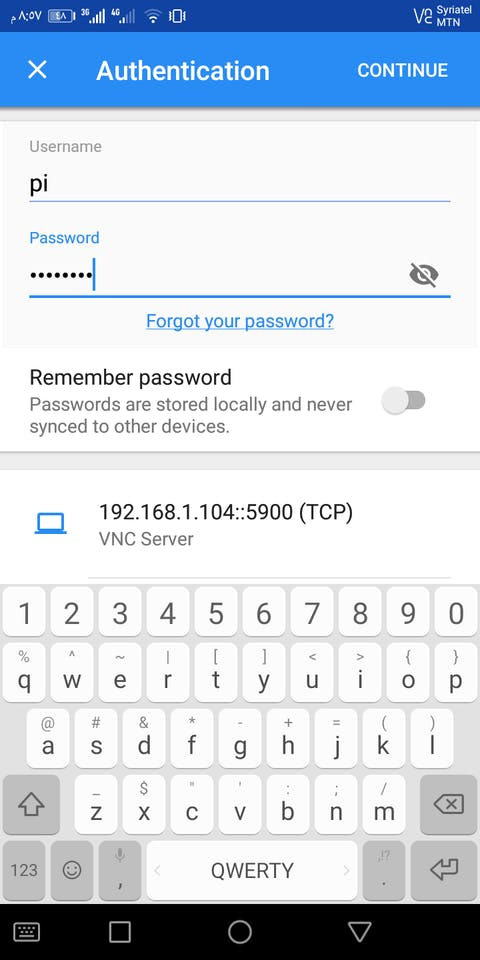
Task: Show password using the eye icon
Action: pyautogui.click(x=424, y=275)
